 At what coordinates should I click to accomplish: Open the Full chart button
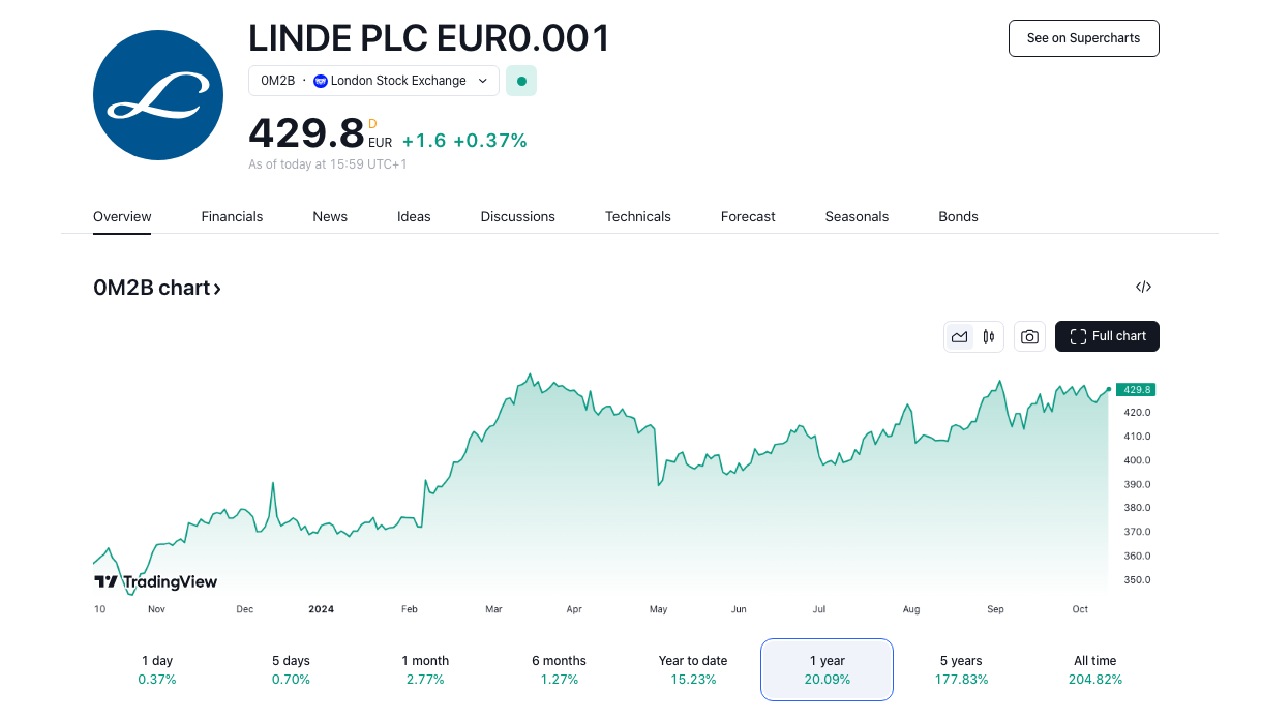[1107, 337]
